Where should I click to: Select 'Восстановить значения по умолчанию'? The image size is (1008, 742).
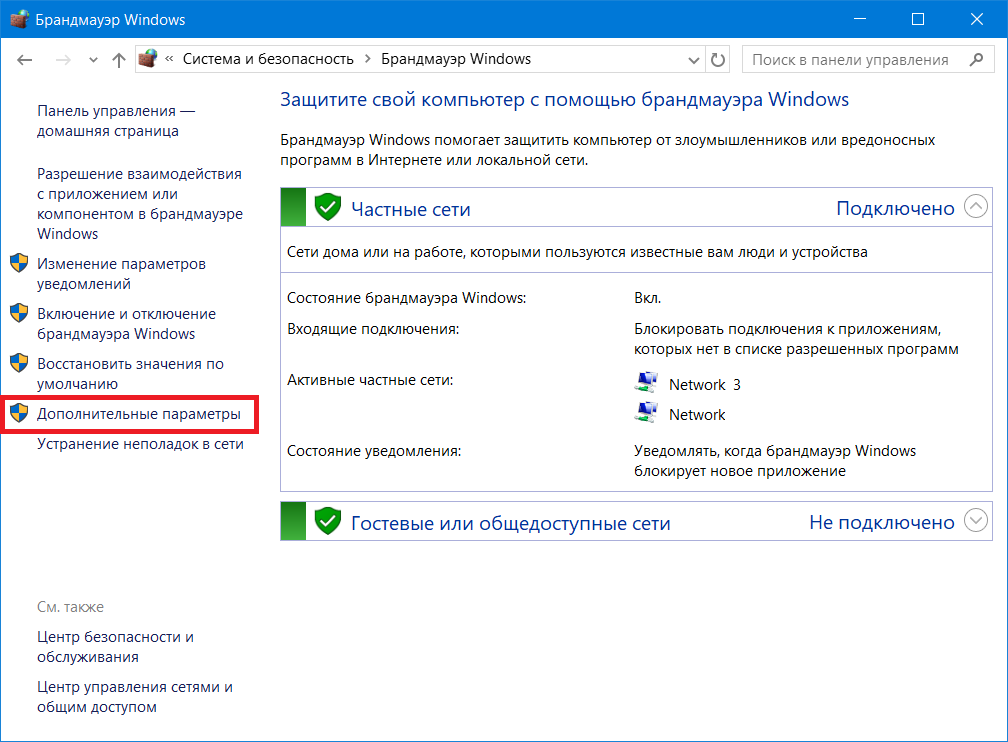[x=130, y=374]
